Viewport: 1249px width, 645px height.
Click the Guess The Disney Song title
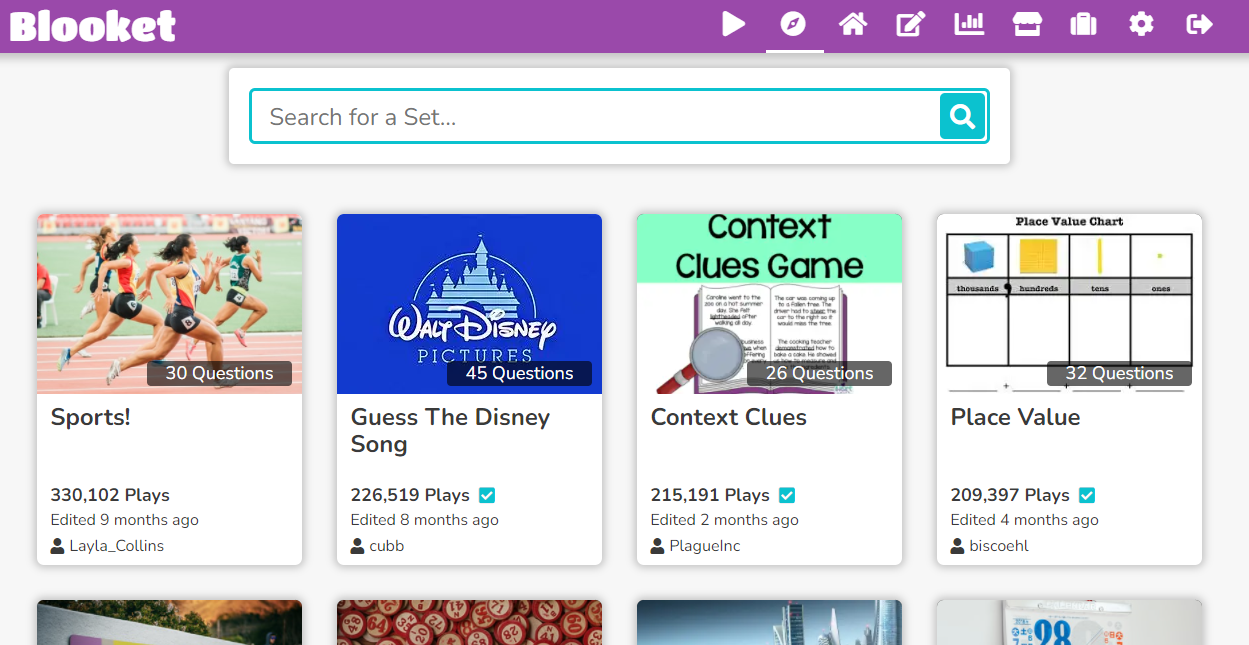pyautogui.click(x=450, y=431)
